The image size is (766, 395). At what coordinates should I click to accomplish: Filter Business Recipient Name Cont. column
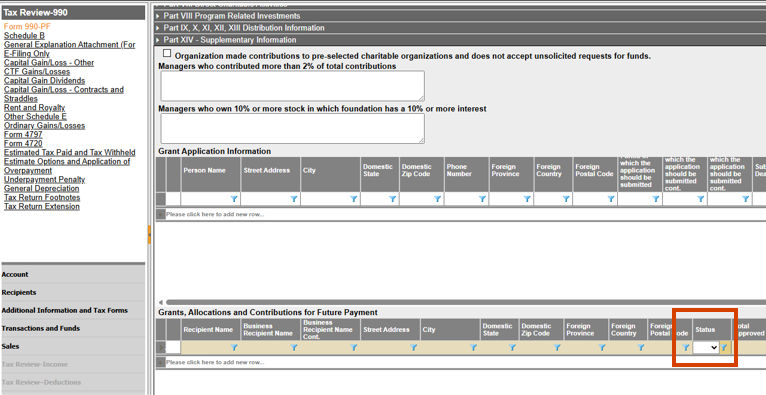pyautogui.click(x=354, y=348)
